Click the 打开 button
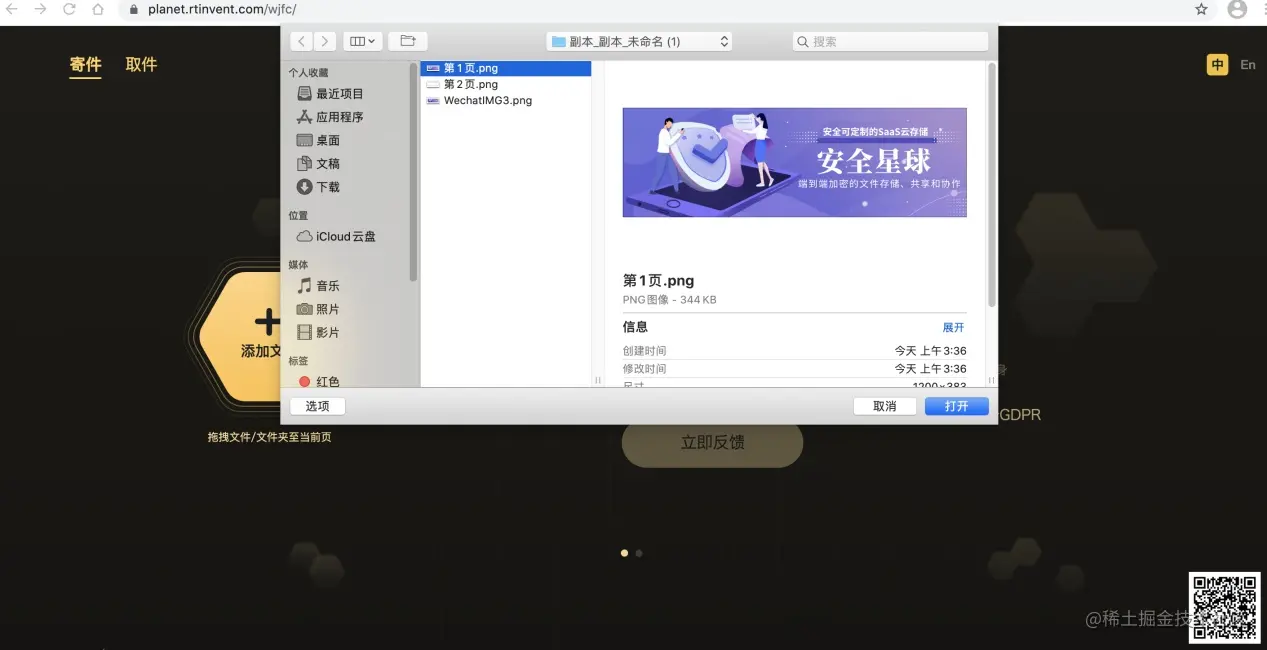1267x650 pixels. tap(957, 406)
